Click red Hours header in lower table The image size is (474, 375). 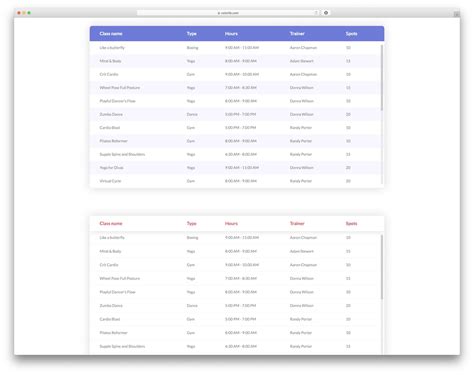(231, 223)
